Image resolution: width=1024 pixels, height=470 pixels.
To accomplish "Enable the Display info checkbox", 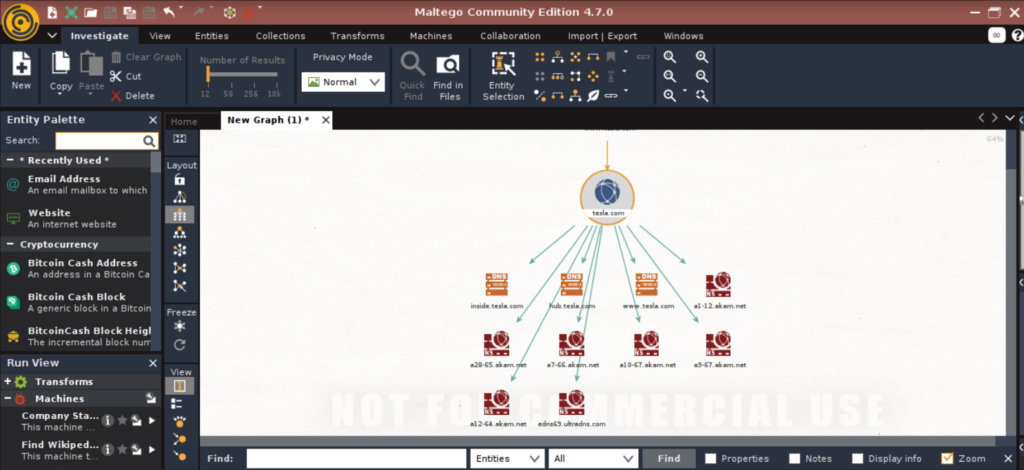I will 857,459.
